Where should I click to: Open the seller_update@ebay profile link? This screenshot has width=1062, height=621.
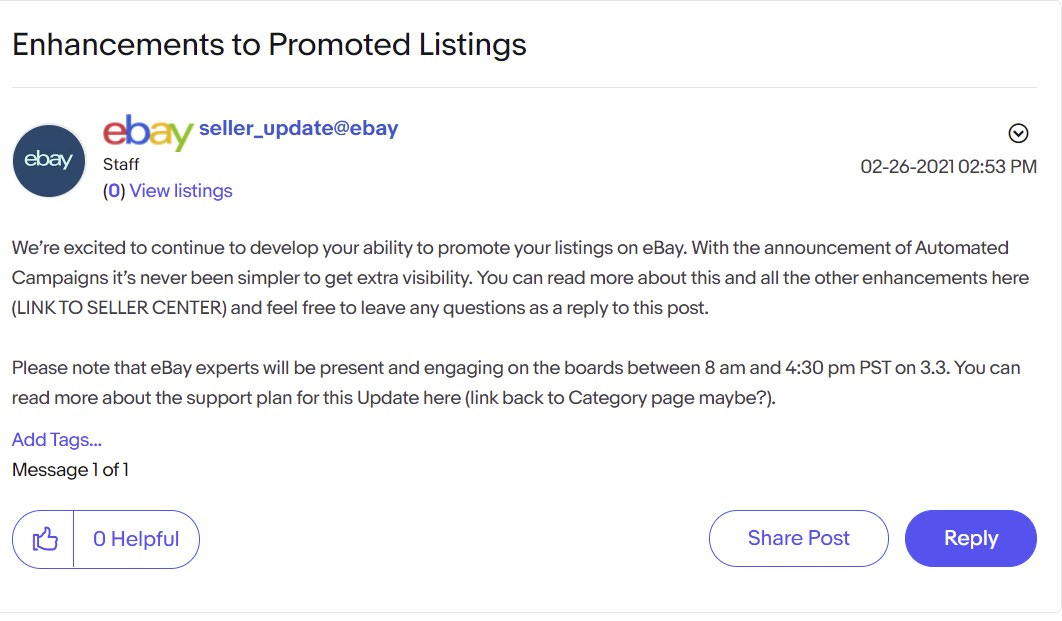pyautogui.click(x=298, y=128)
